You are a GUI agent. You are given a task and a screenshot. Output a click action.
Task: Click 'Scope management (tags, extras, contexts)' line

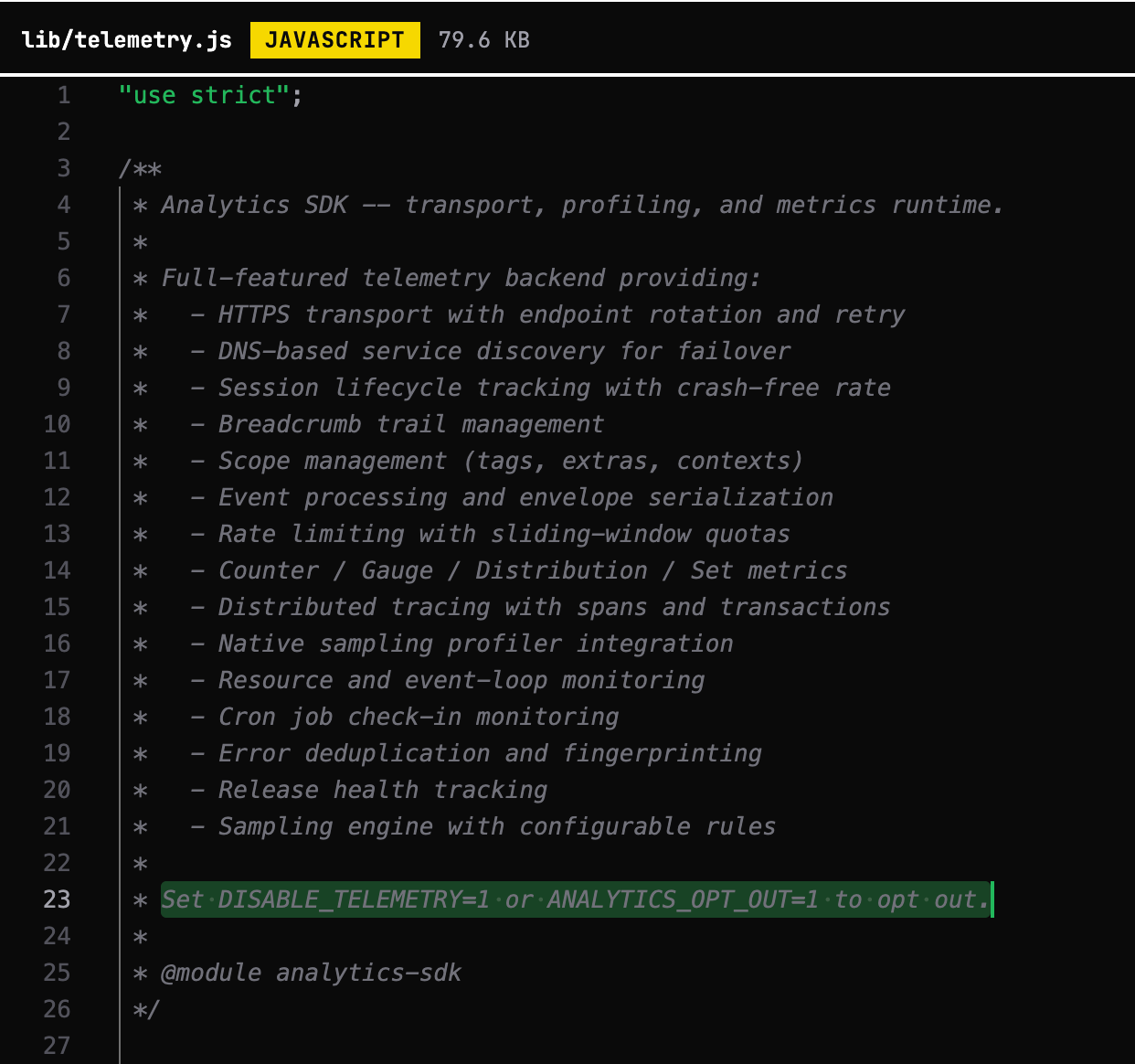click(468, 461)
